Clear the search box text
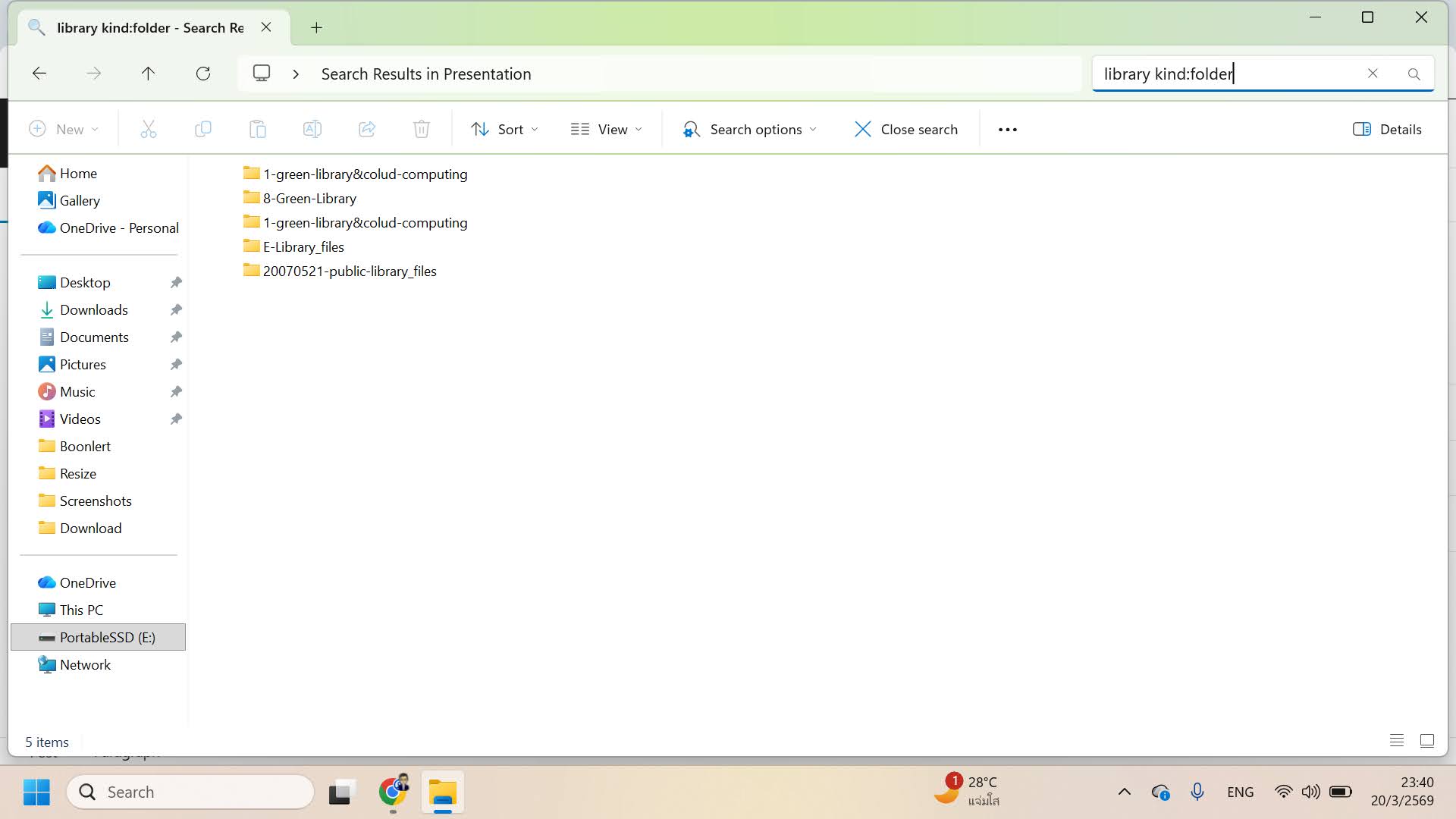This screenshot has width=1456, height=819. 1373,74
